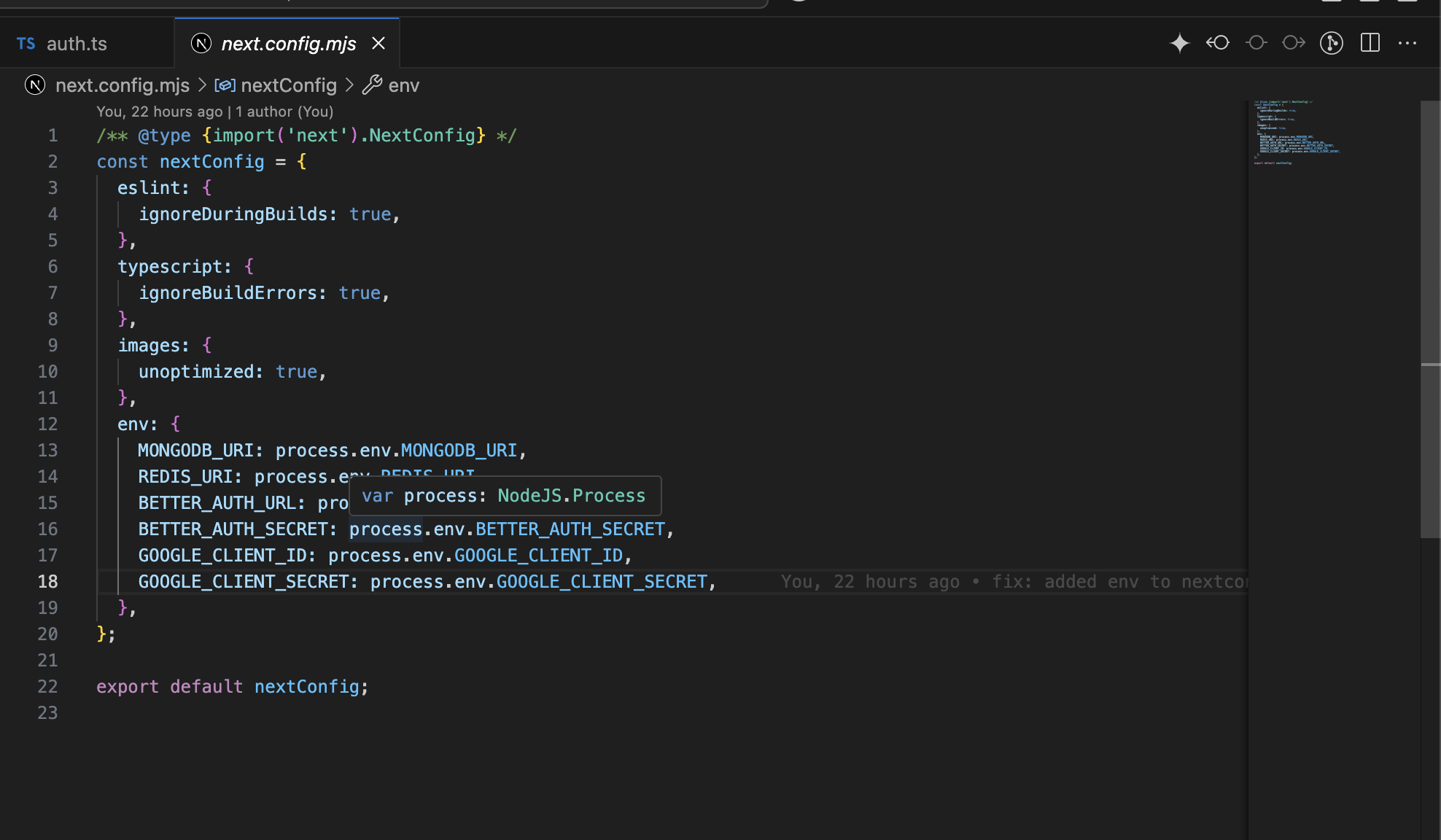This screenshot has height=840, width=1441.
Task: Click "unoptimized" property on line 10
Action: (196, 372)
